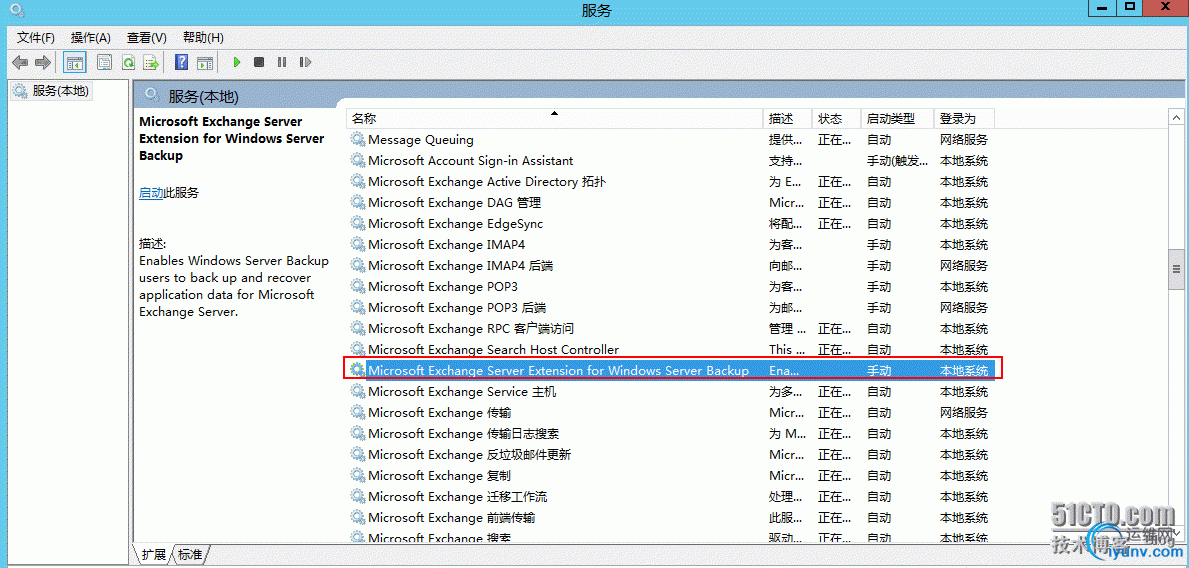Viewport: 1189px width, 568px height.
Task: Click the gear icon of Exchange Server Extension for Windows Server Backup
Action: [x=357, y=370]
